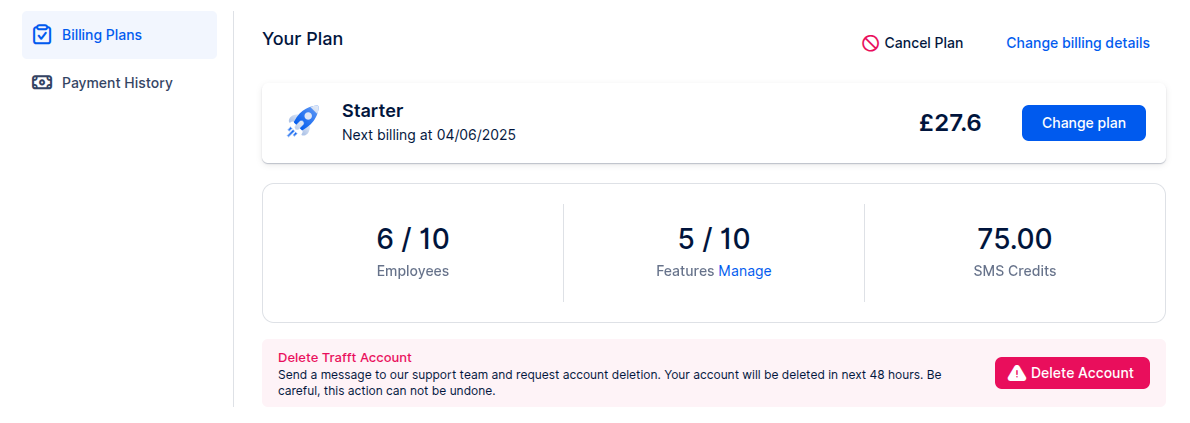Viewport: 1190px width, 423px height.
Task: Click the Starter plan name text
Action: pyautogui.click(x=373, y=111)
